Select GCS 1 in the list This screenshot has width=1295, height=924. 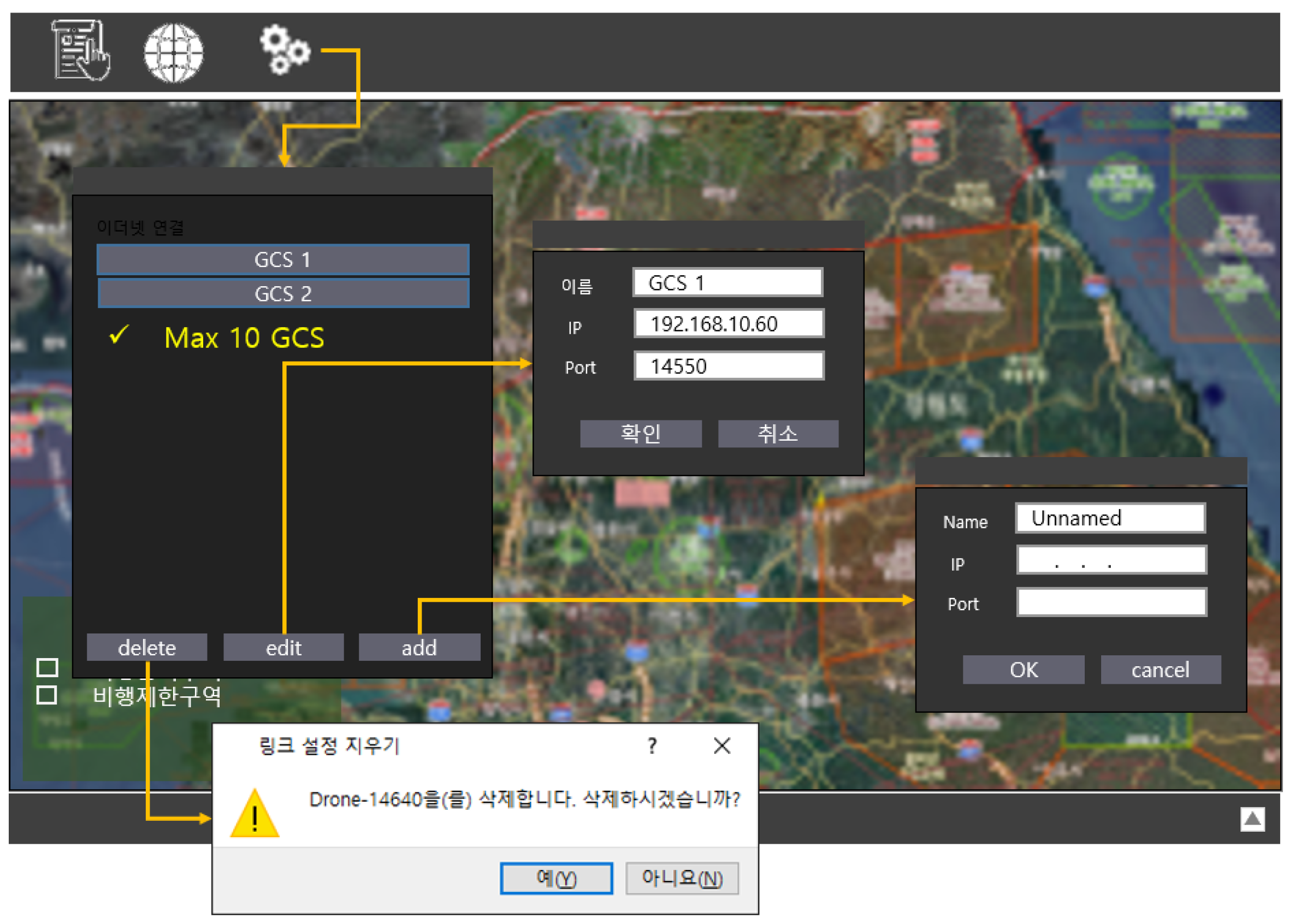(x=283, y=259)
